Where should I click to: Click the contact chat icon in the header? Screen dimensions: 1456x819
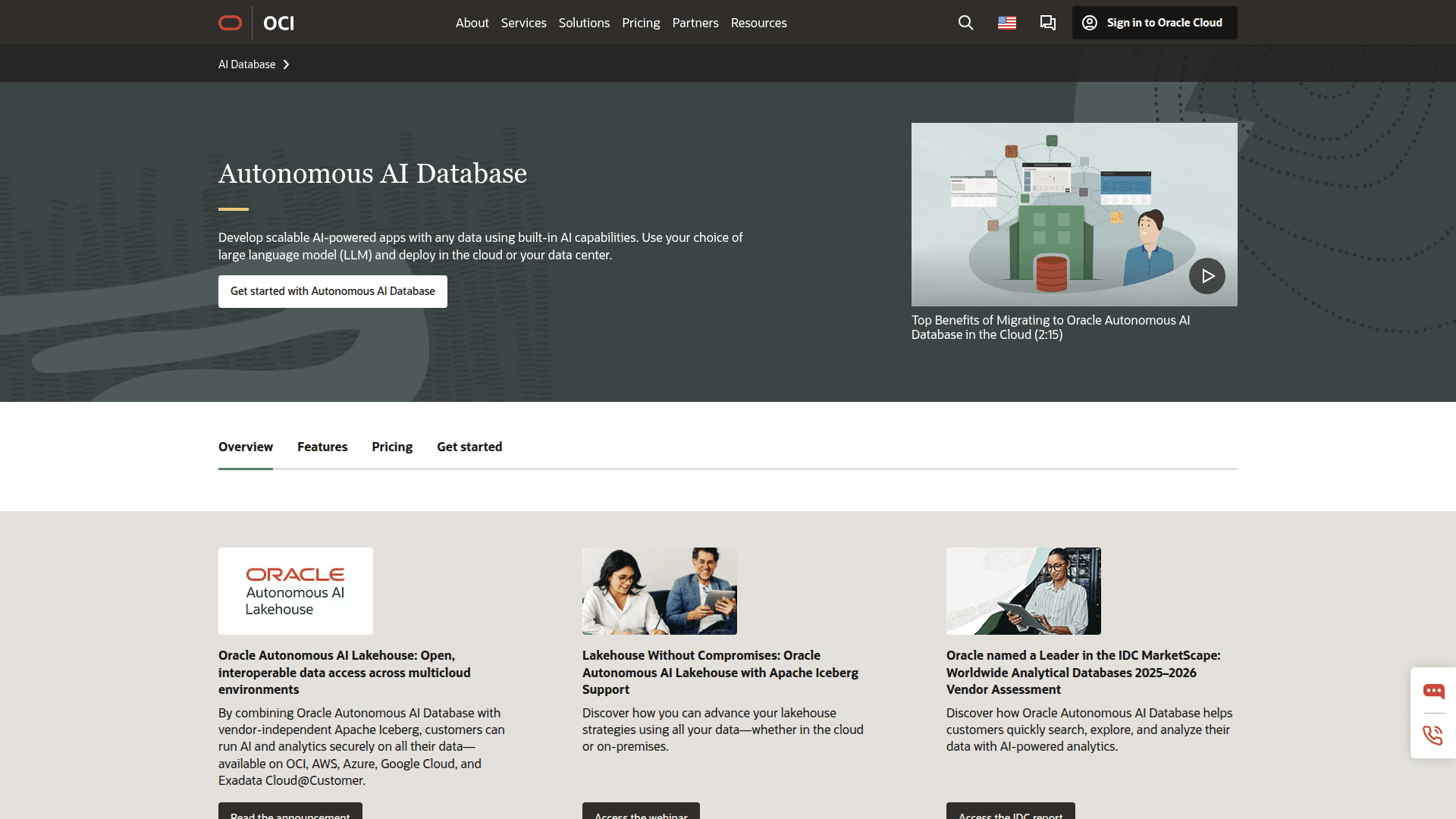point(1047,23)
